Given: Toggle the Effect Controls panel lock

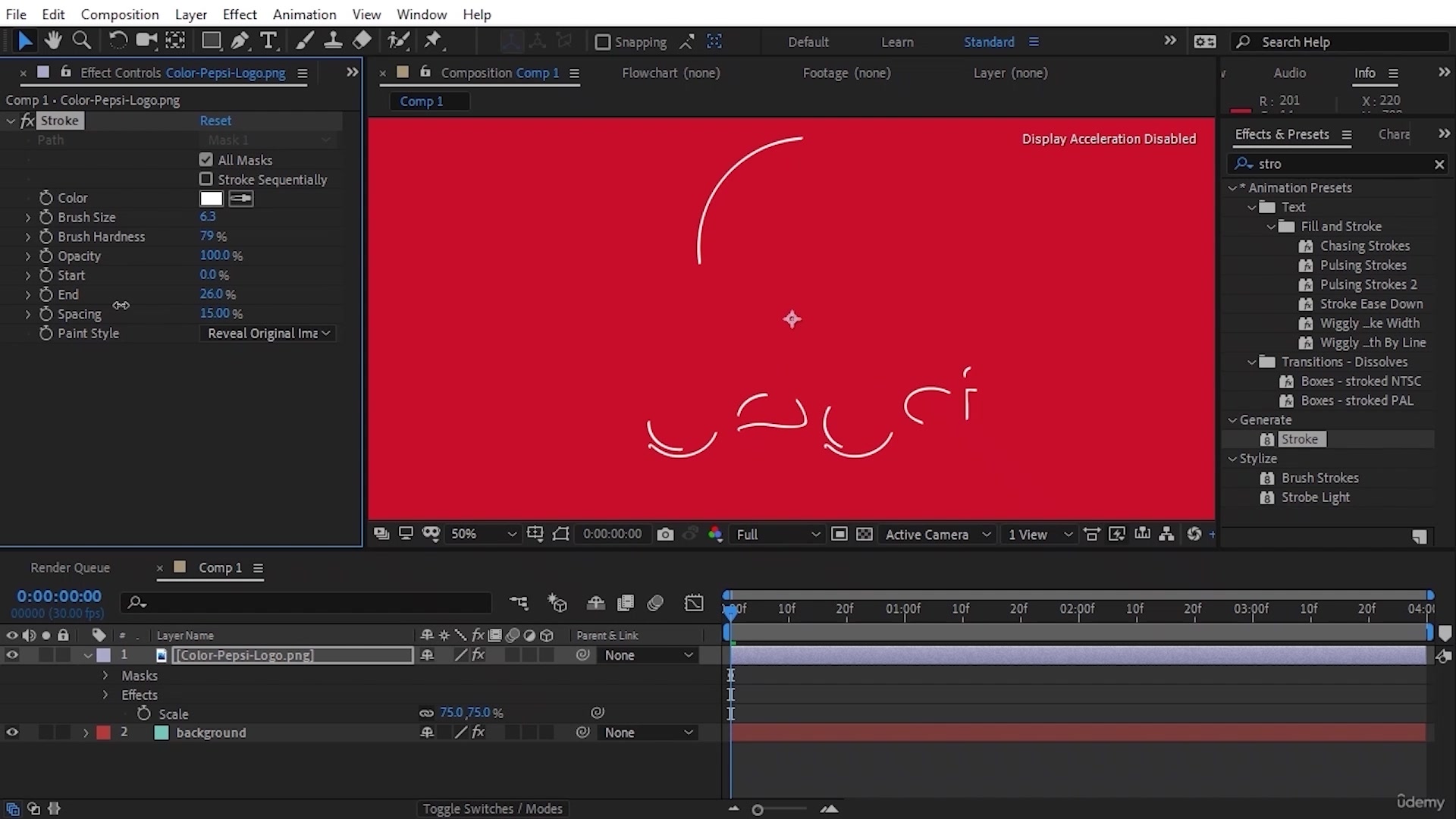Looking at the screenshot, I should [66, 71].
